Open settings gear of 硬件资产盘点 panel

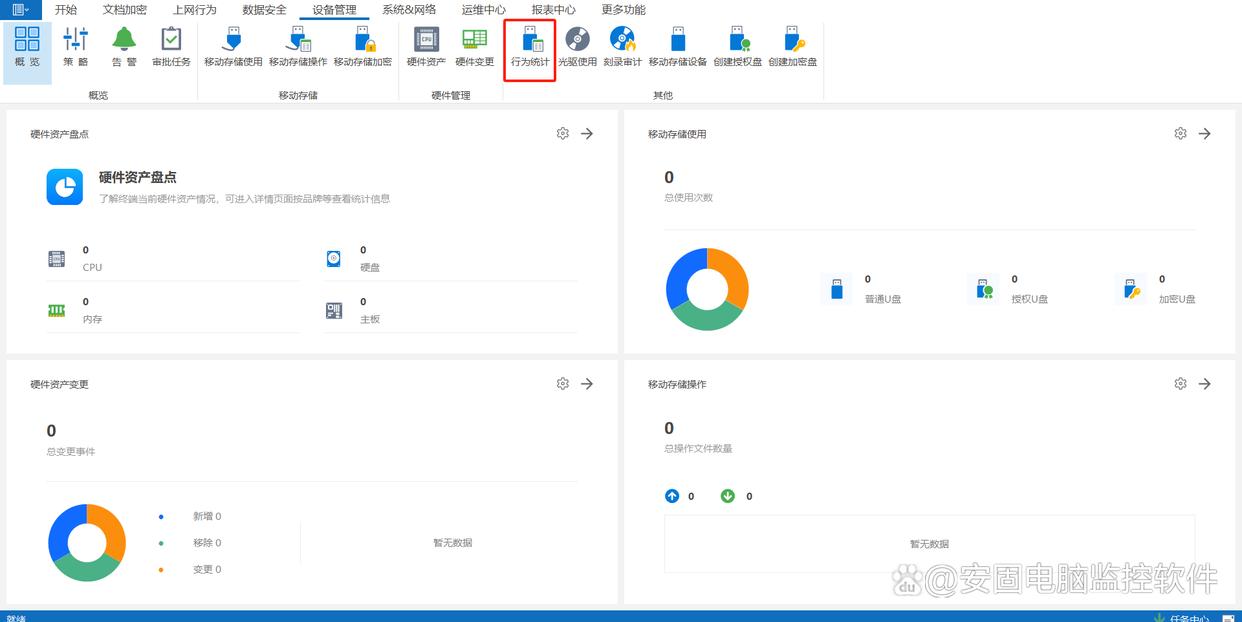click(x=563, y=133)
